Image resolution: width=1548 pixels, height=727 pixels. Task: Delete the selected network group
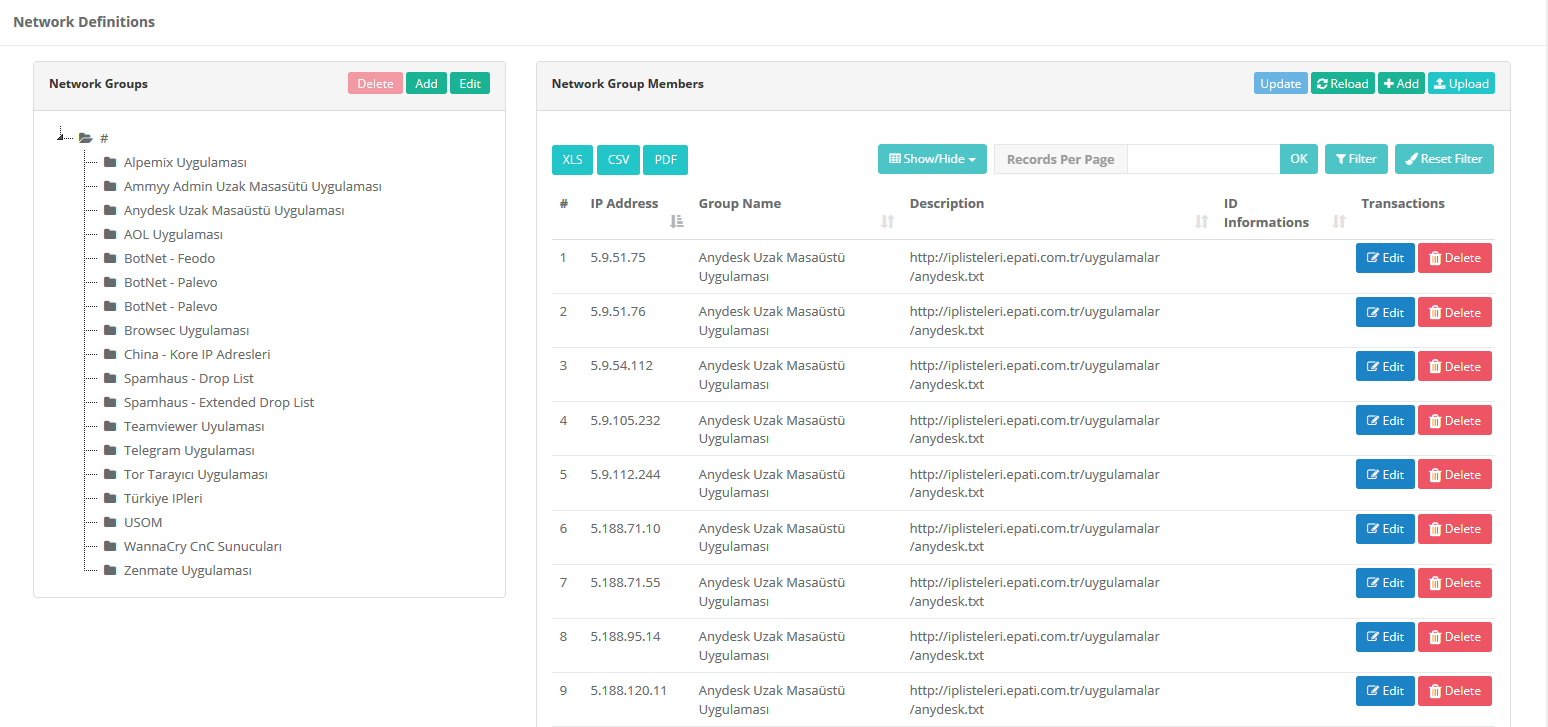375,84
